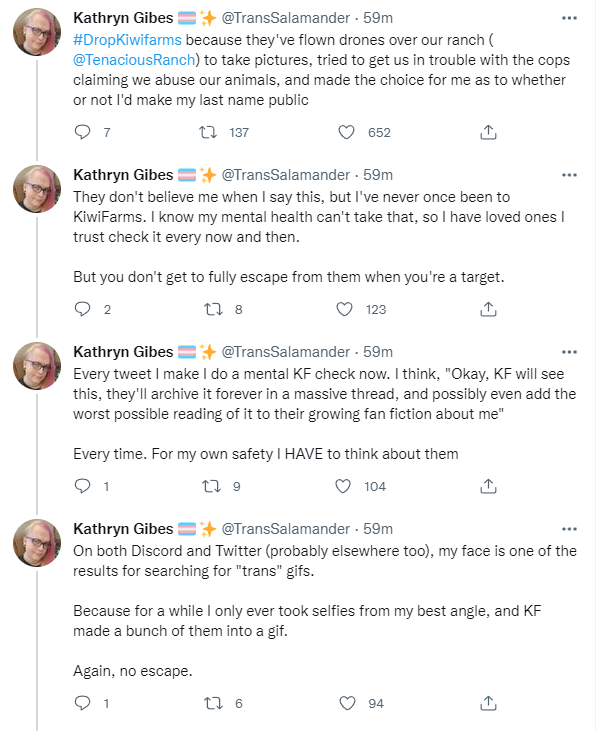Like the tweet with 123 likes
This screenshot has height=731, width=600.
click(345, 309)
